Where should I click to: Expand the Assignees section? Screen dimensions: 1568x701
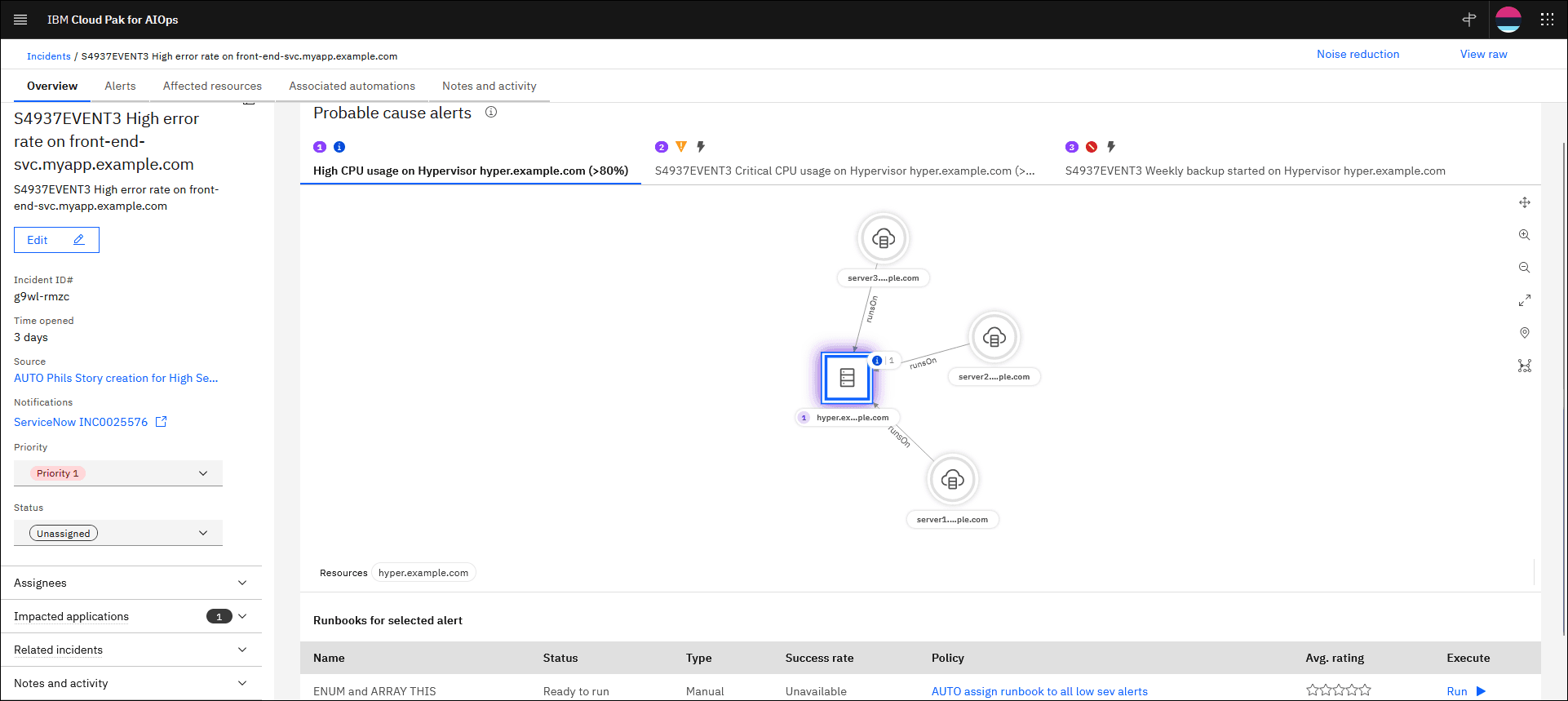click(x=131, y=583)
